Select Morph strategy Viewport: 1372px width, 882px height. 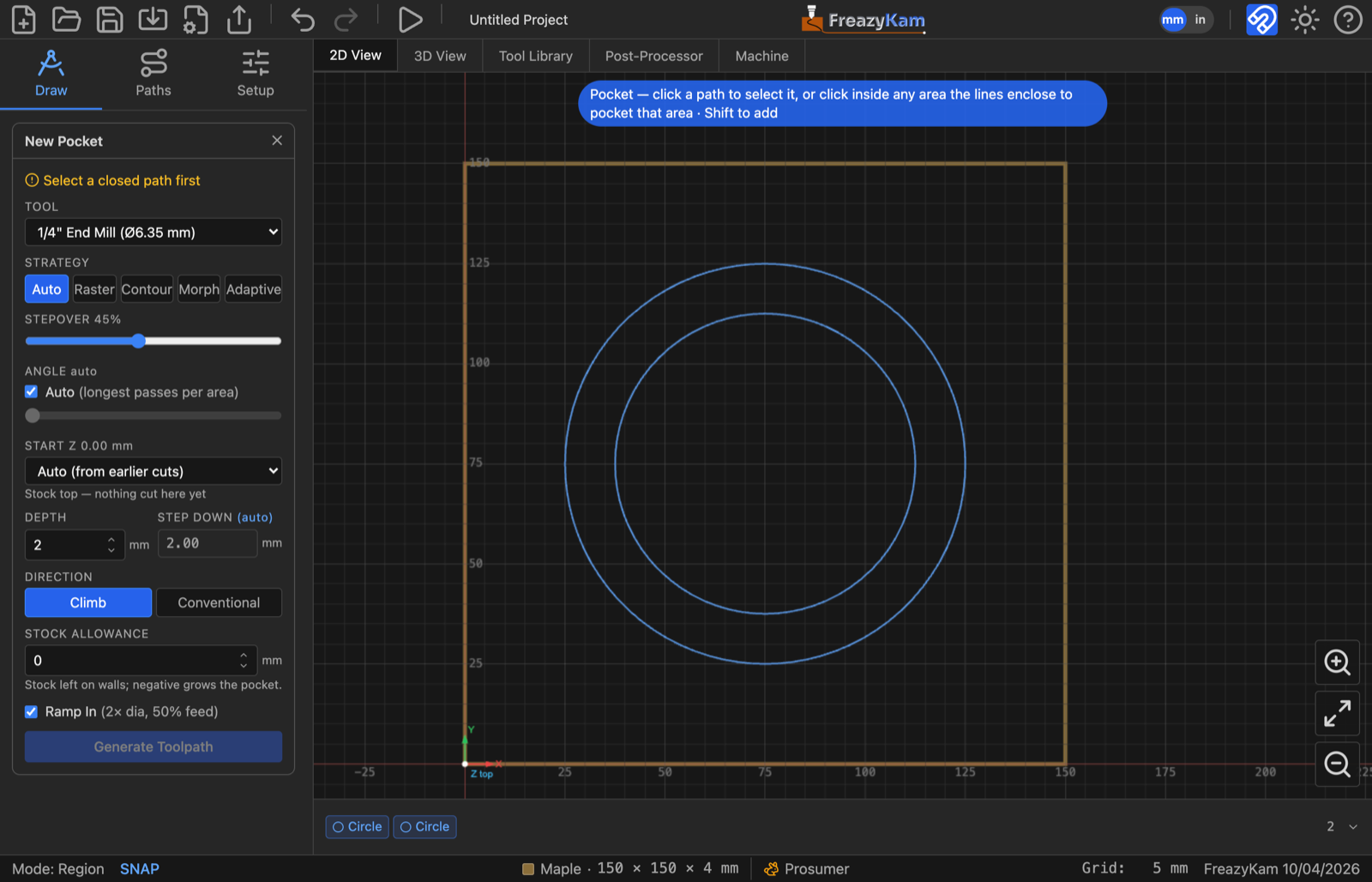point(199,289)
